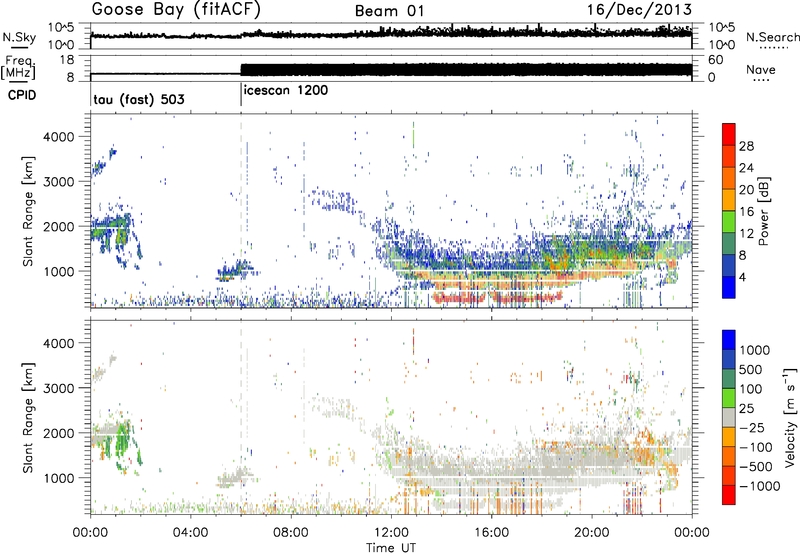Screen dimensions: 800x554
Task: Click the 'tau (fast) 503' CPID text
Action: pos(139,99)
